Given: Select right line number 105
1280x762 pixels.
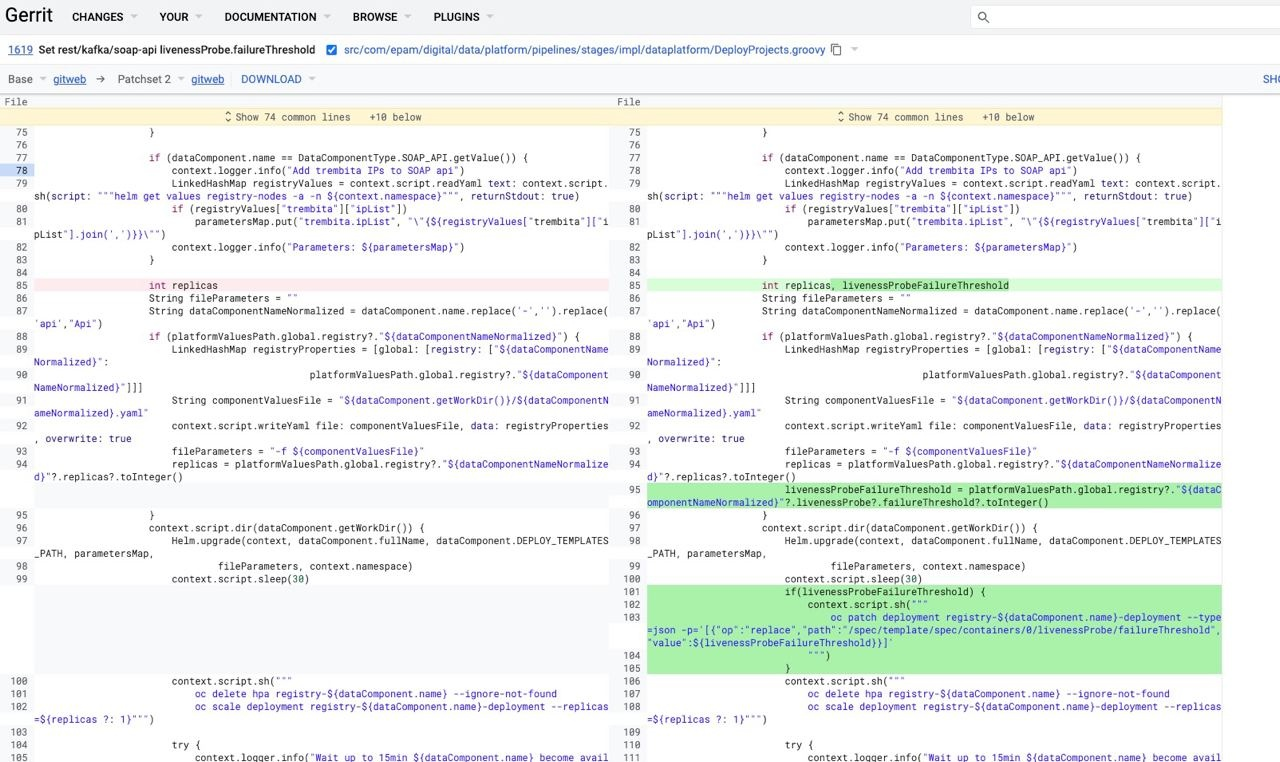Looking at the screenshot, I should pyautogui.click(x=631, y=668).
